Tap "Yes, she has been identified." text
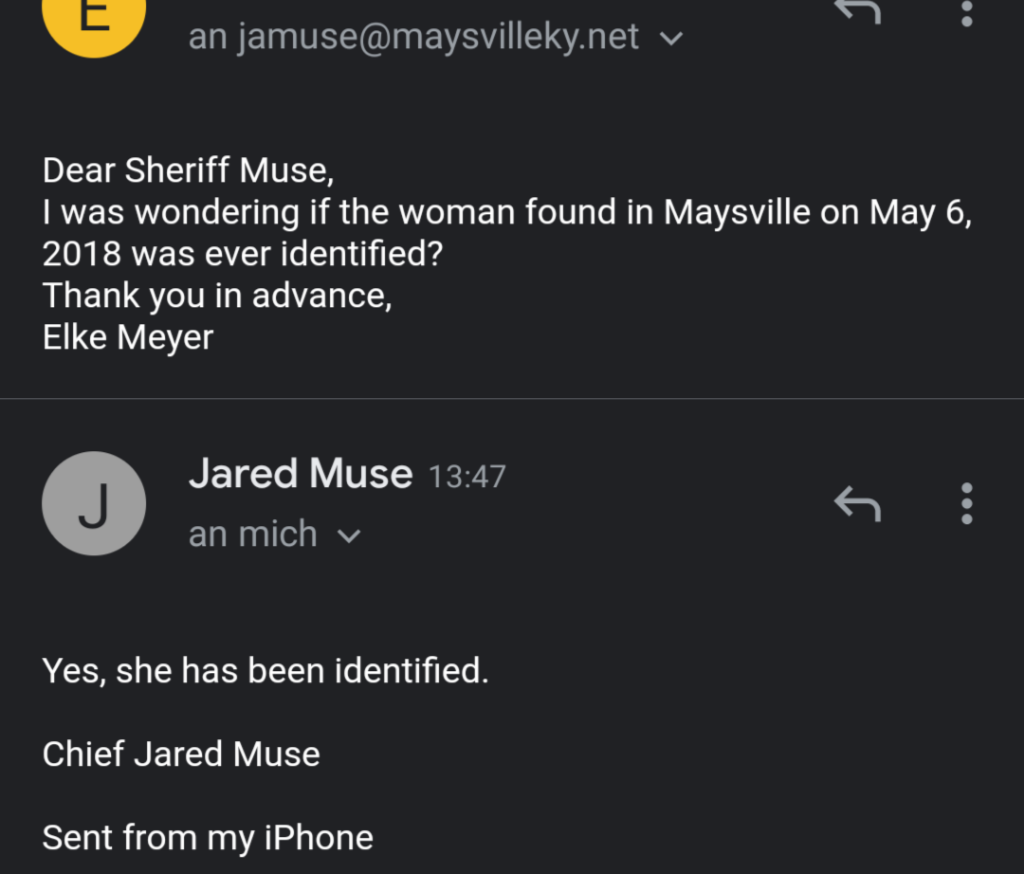The height and width of the screenshot is (874, 1024). [x=265, y=670]
